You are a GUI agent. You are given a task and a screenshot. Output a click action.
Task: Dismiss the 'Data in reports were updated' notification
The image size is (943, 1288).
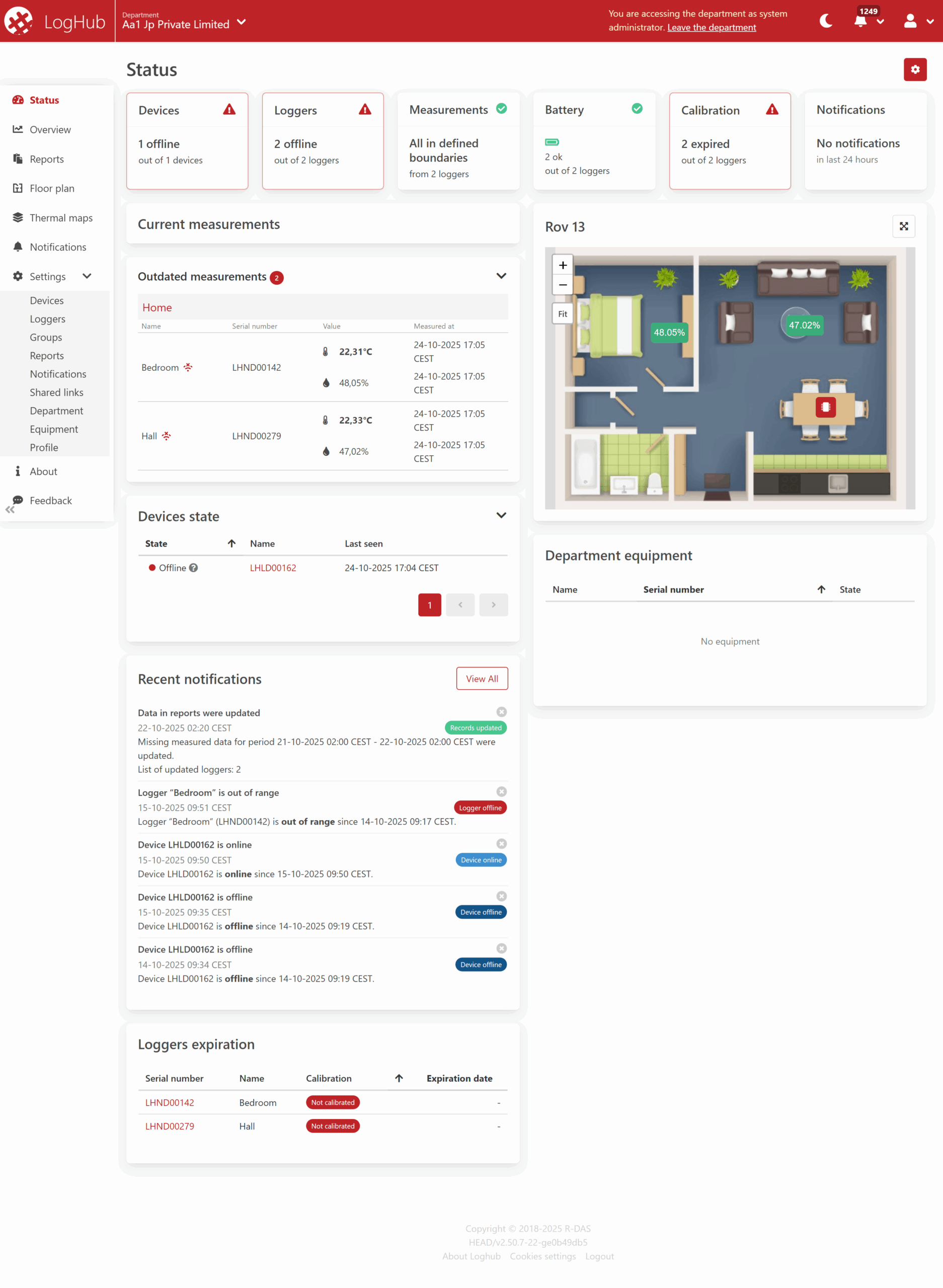[x=501, y=711]
